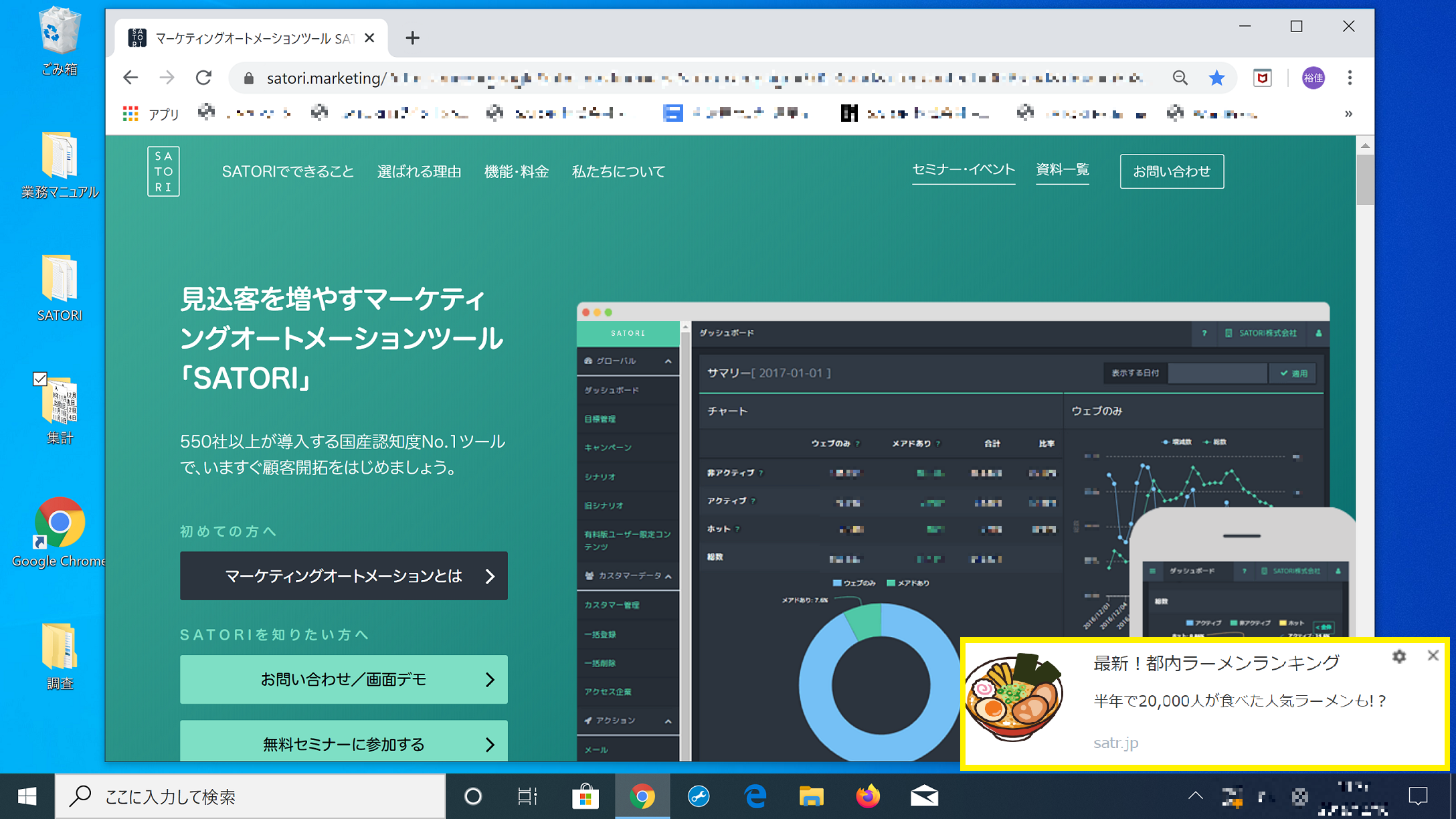The image size is (1456, 819).
Task: Open the 最新！都内ラーメンランキング notification title
Action: 1216,663
